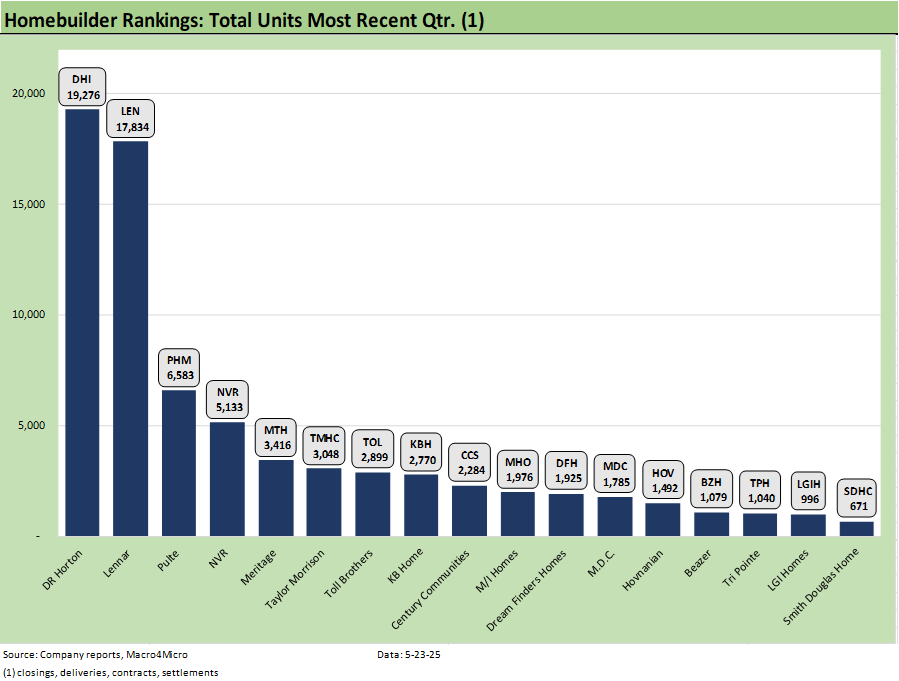Click the Dream Finders Homes axis label
Screen dimensions: 899x681
coord(526,590)
